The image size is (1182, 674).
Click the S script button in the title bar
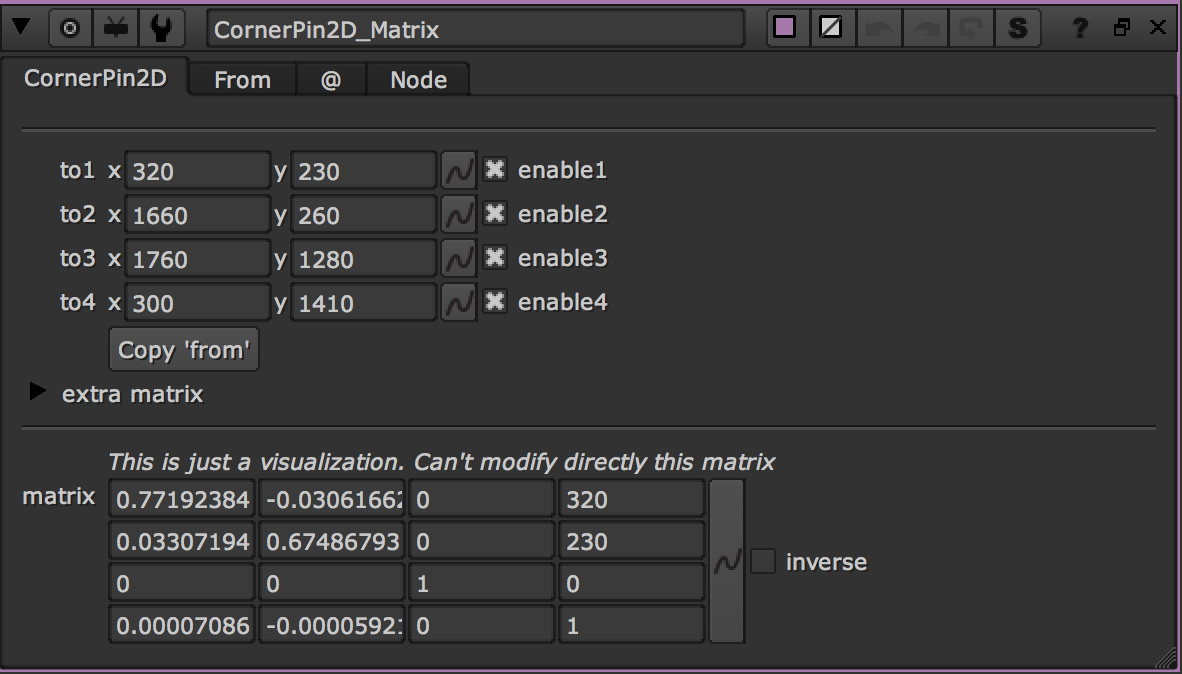tap(1018, 28)
